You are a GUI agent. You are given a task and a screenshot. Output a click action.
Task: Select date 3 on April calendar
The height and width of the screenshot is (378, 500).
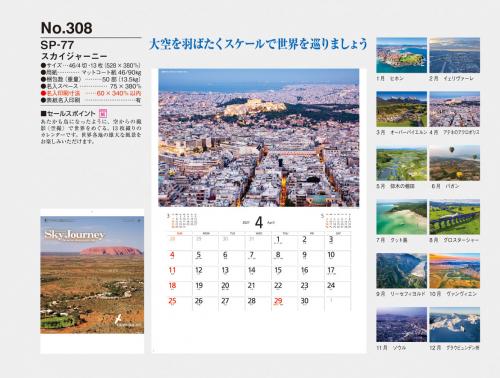point(331,239)
